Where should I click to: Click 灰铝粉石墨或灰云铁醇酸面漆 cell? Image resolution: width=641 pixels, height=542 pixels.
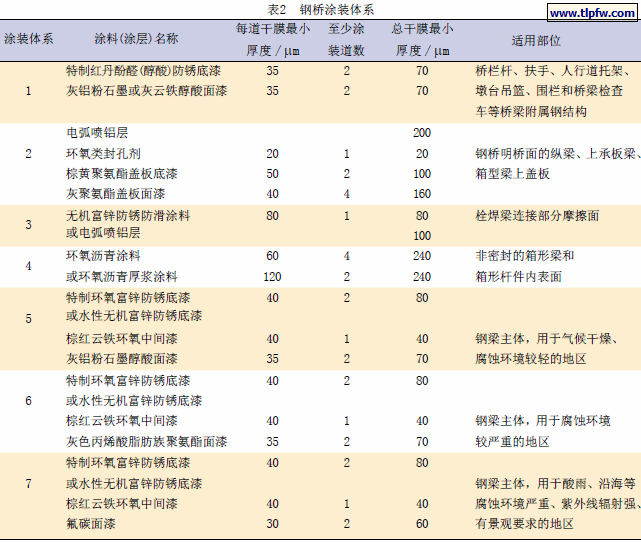pyautogui.click(x=147, y=91)
